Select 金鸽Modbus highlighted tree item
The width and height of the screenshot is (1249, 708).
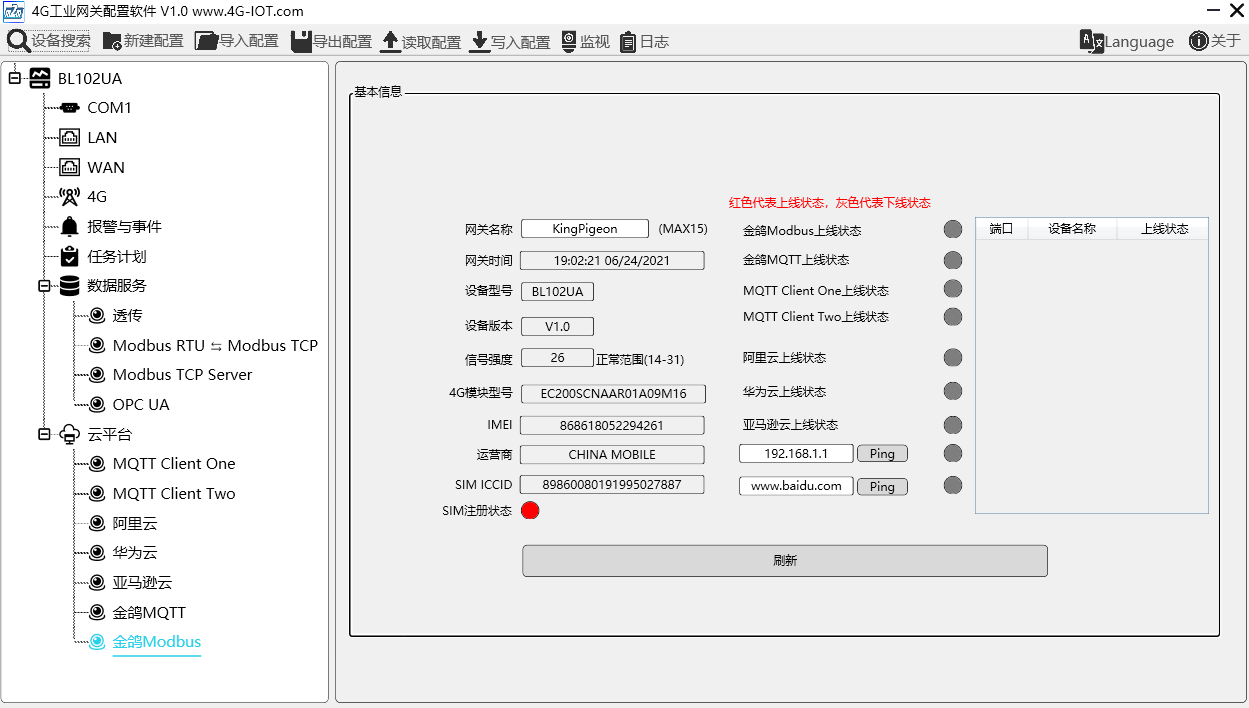click(157, 642)
